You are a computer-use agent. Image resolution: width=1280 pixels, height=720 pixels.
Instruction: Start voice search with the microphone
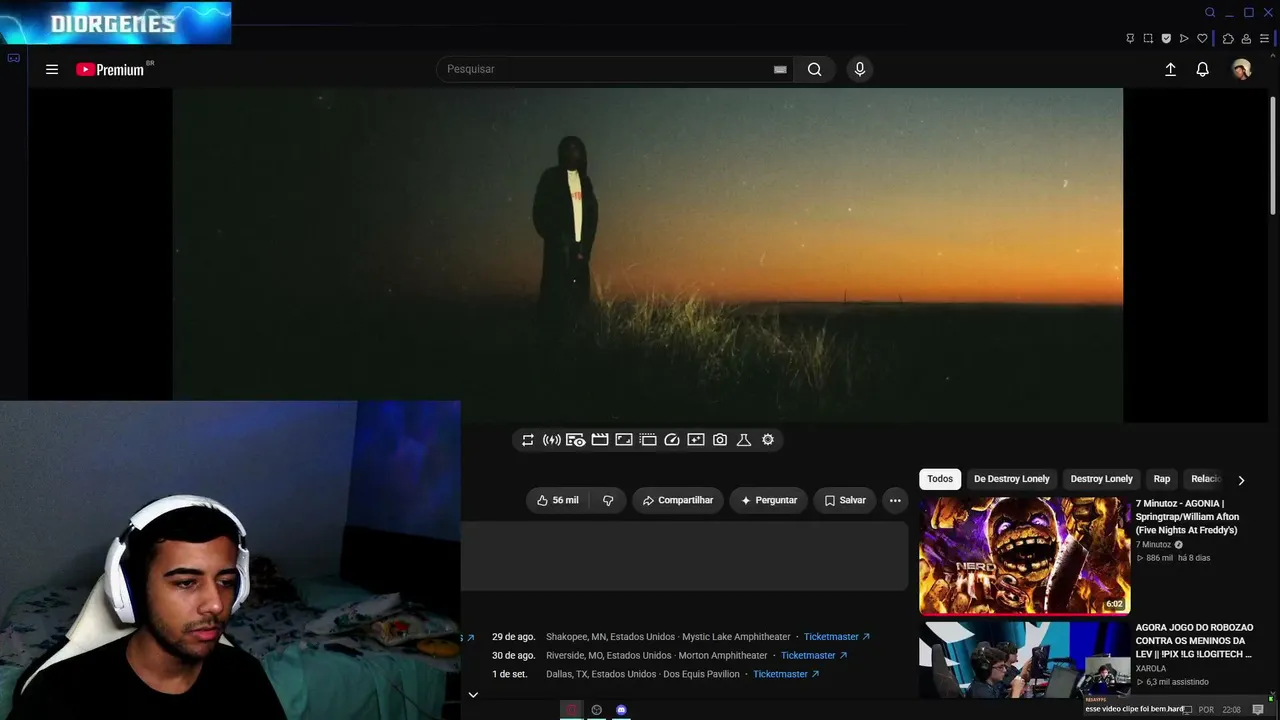tap(859, 69)
